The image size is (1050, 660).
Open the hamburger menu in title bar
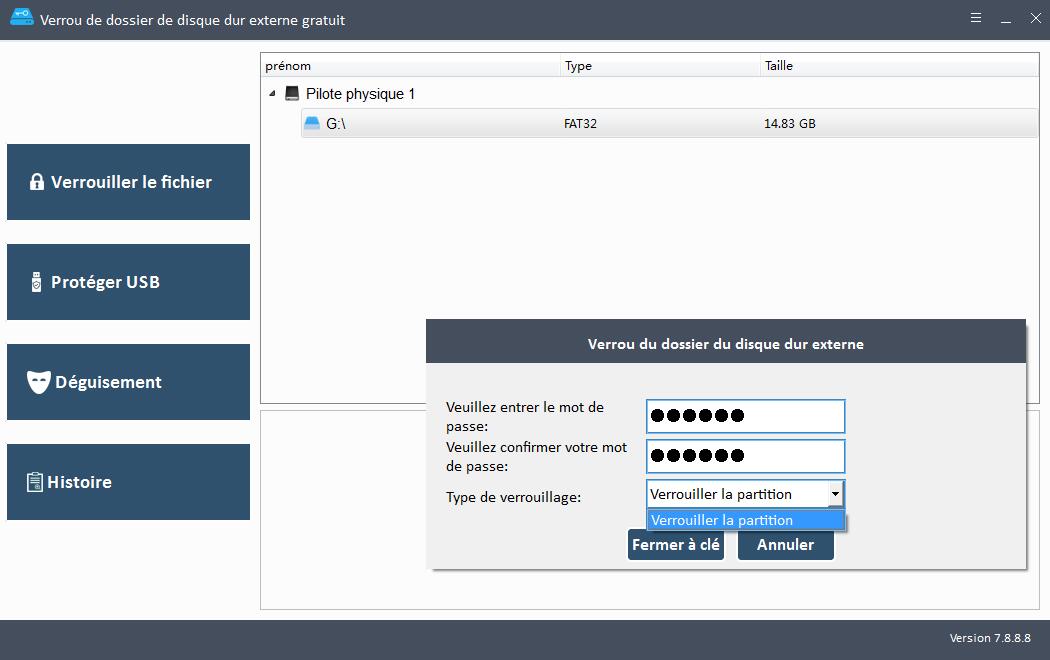pos(976,18)
